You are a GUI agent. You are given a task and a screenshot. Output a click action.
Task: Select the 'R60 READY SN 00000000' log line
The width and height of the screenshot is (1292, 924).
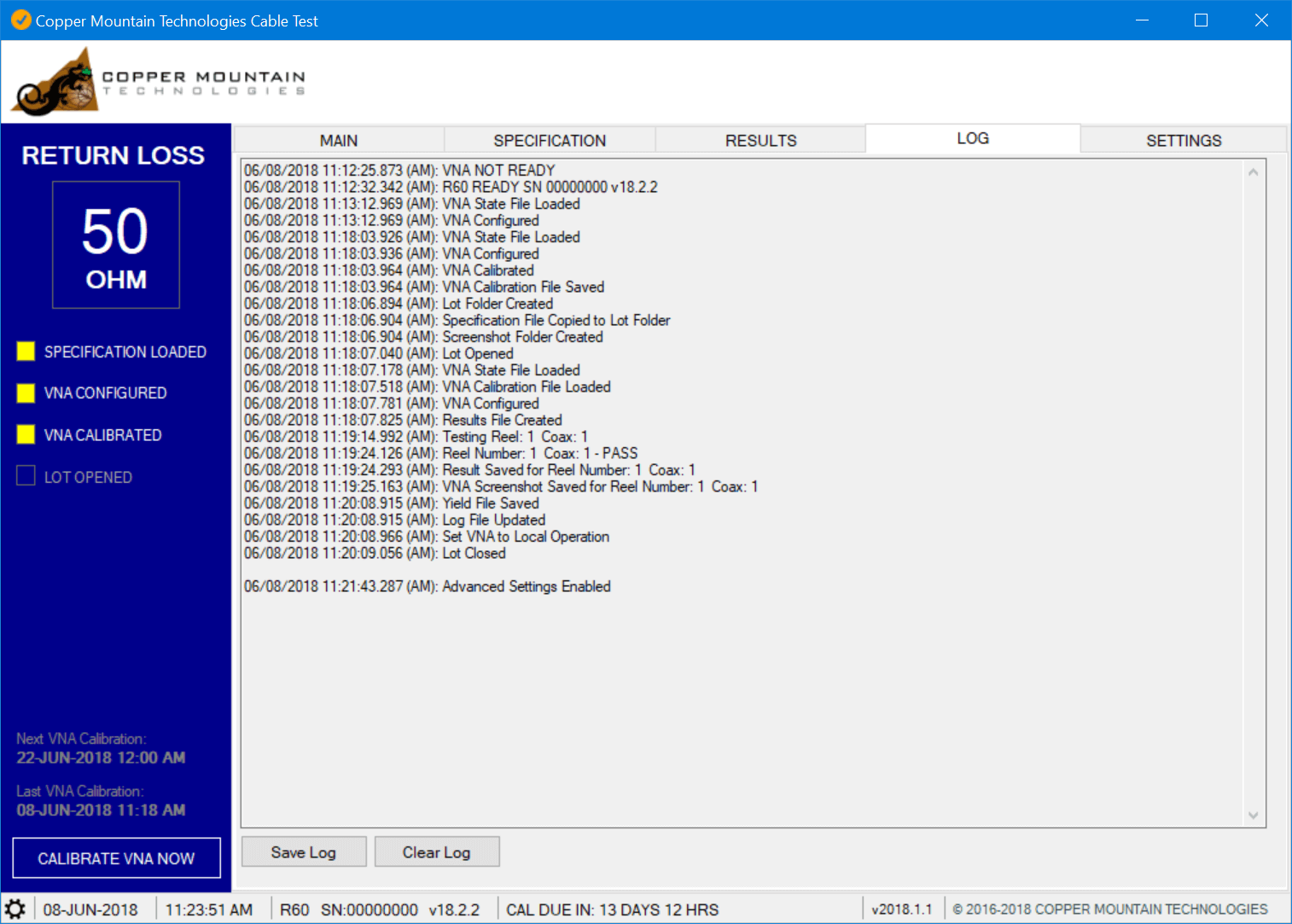click(451, 187)
